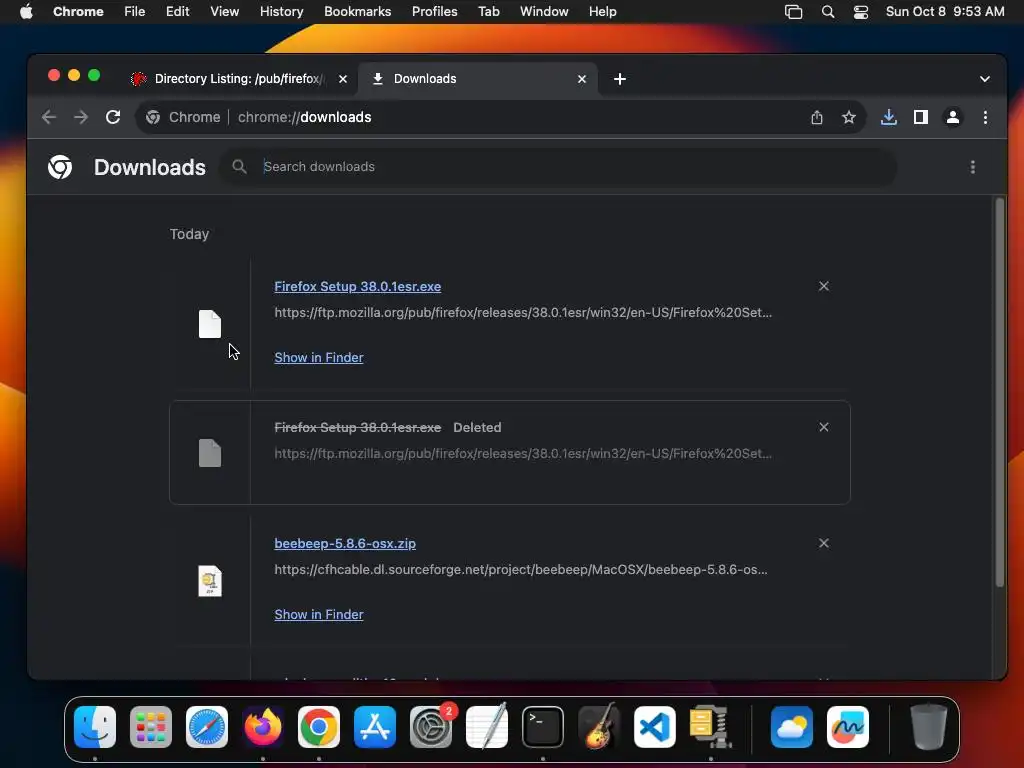Close the Downloads tab
This screenshot has width=1024, height=768.
coord(582,78)
